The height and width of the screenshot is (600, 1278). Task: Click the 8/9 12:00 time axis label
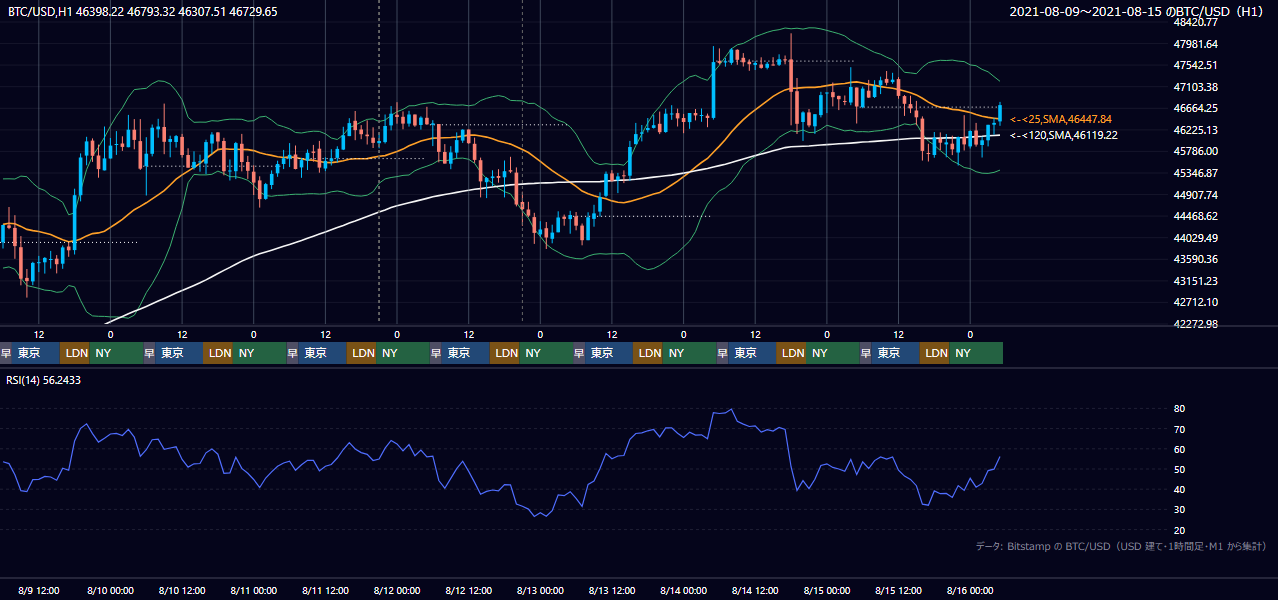[41, 590]
